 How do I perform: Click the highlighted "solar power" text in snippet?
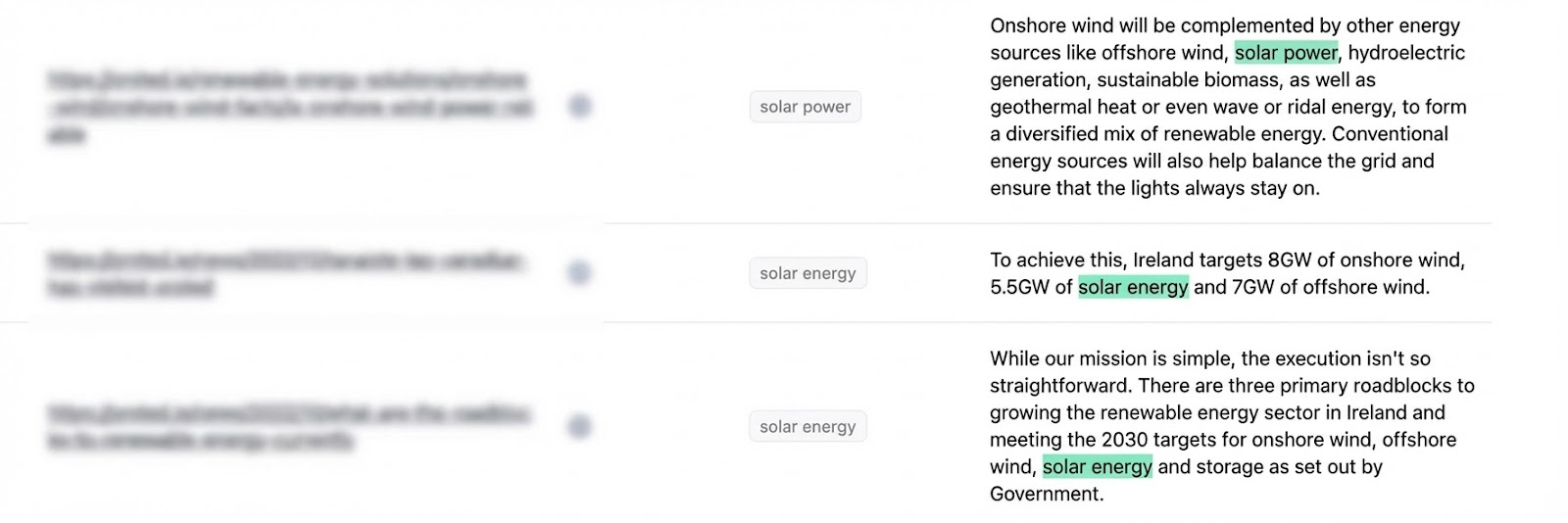[1286, 53]
